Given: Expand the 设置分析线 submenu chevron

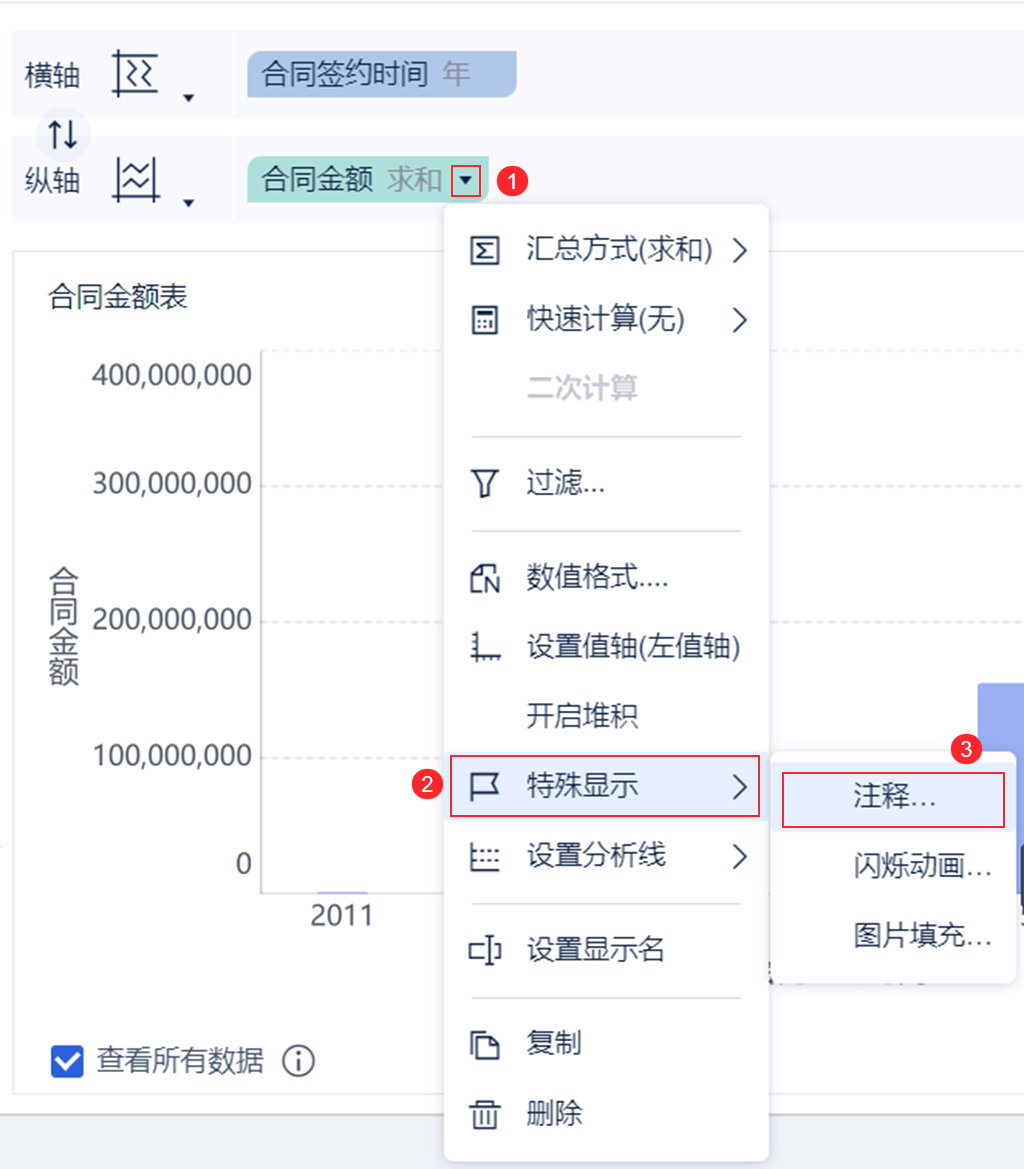Looking at the screenshot, I should [739, 857].
